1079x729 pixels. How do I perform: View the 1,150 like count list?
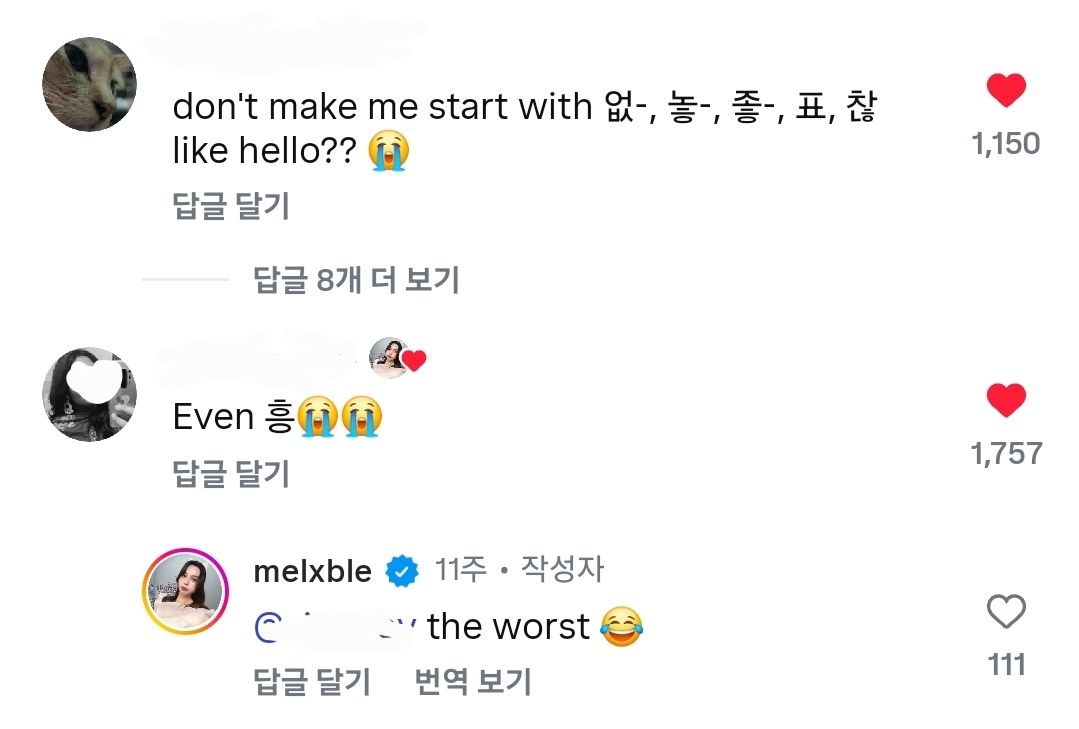pyautogui.click(x=1006, y=144)
